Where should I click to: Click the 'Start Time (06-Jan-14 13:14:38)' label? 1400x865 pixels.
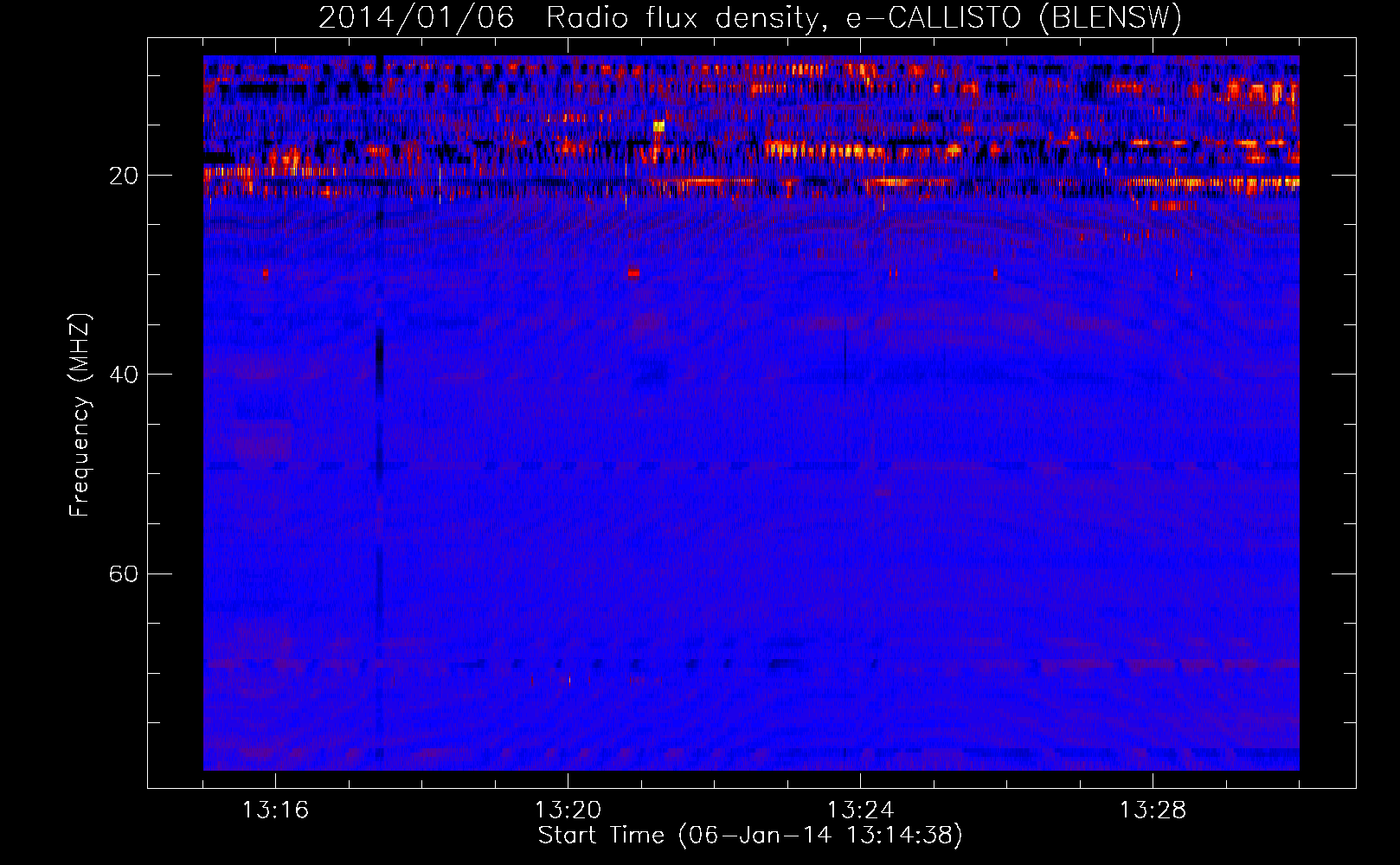[750, 836]
